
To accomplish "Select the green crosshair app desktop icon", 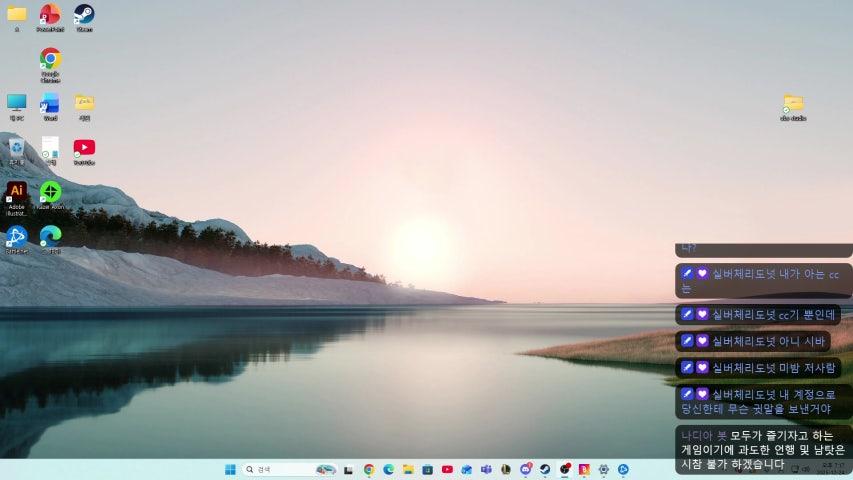I will click(50, 192).
